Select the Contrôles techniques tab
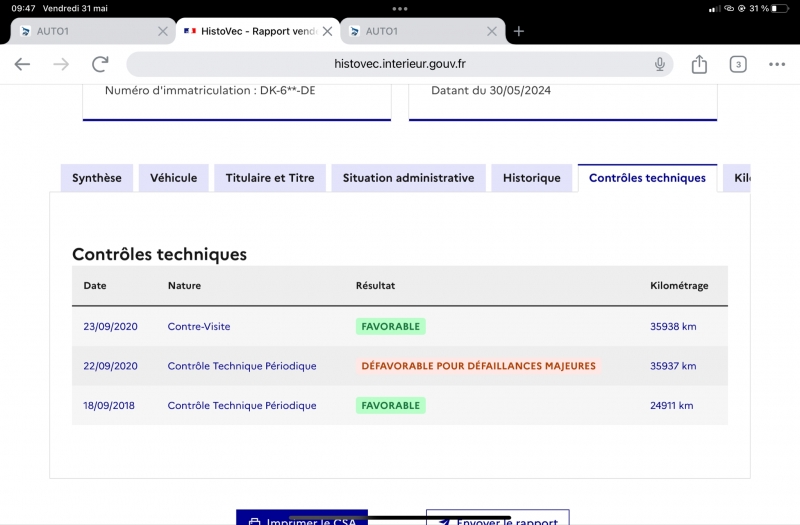Screen dimensions: 800x525 647,178
